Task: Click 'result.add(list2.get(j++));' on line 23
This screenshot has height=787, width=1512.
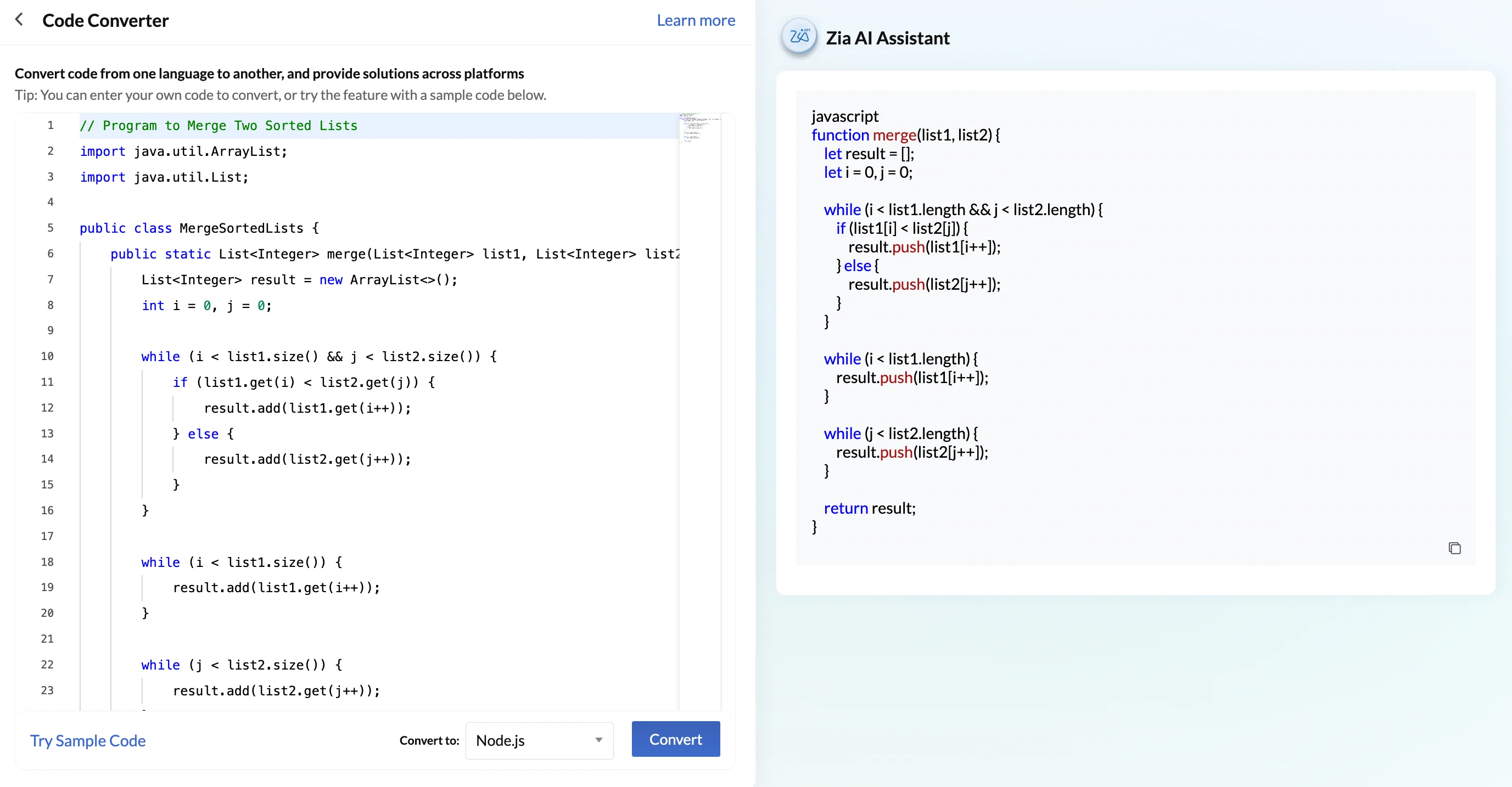Action: point(277,691)
